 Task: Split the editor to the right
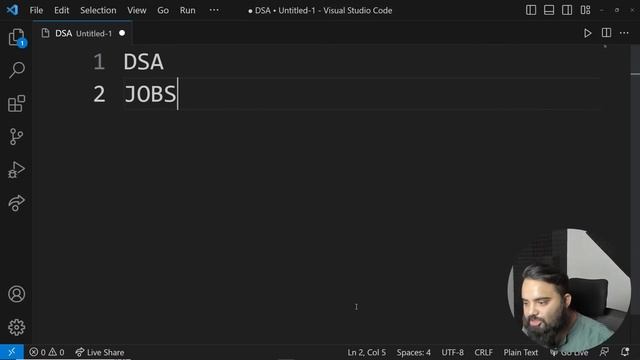606,33
